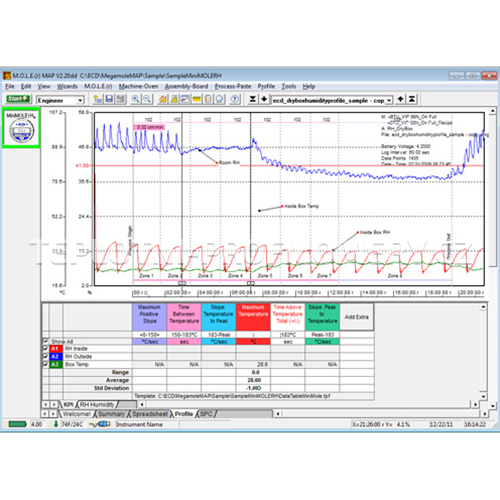Click the data table scroll down arrow
This screenshot has width=500, height=500.
tap(483, 396)
